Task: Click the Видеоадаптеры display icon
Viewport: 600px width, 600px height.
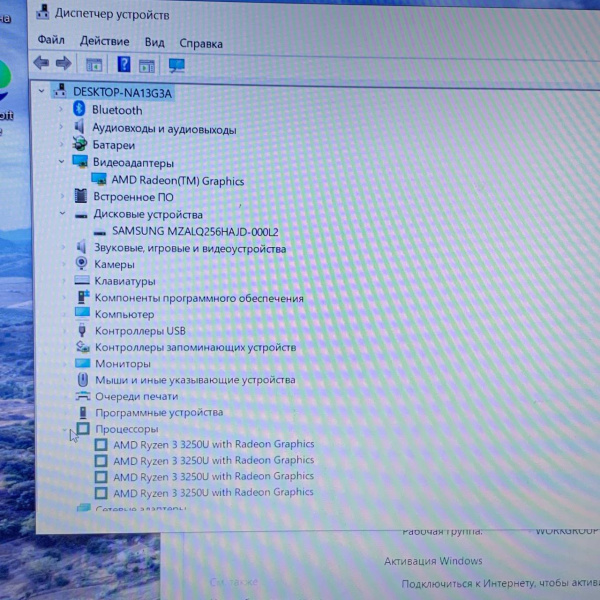Action: click(80, 161)
